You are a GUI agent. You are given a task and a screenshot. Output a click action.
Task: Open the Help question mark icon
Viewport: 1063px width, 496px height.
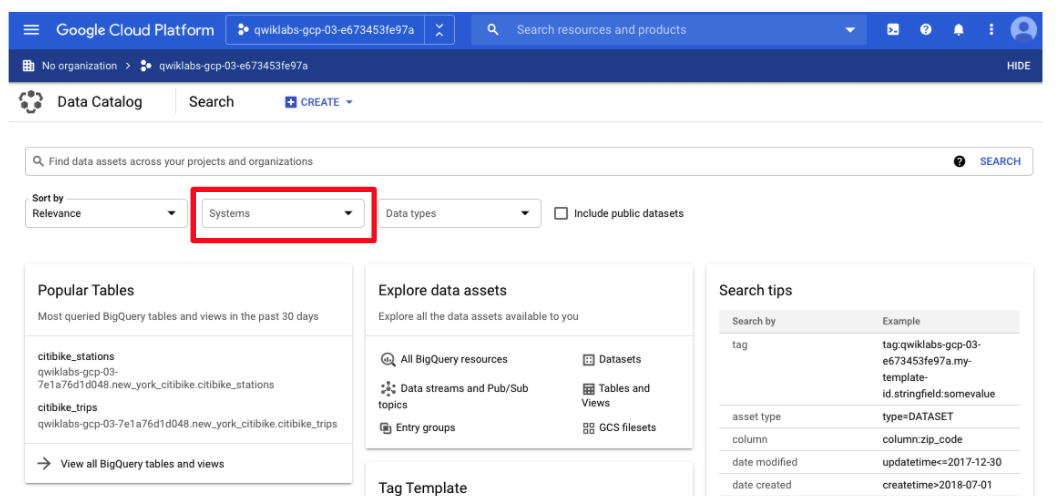point(925,30)
